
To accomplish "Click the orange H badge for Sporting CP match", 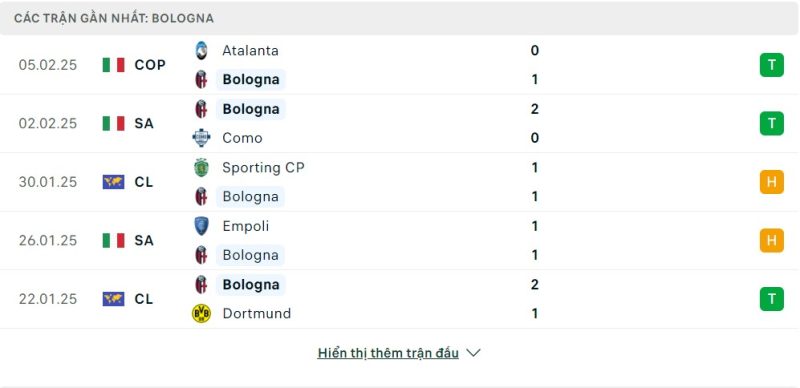I will [771, 182].
